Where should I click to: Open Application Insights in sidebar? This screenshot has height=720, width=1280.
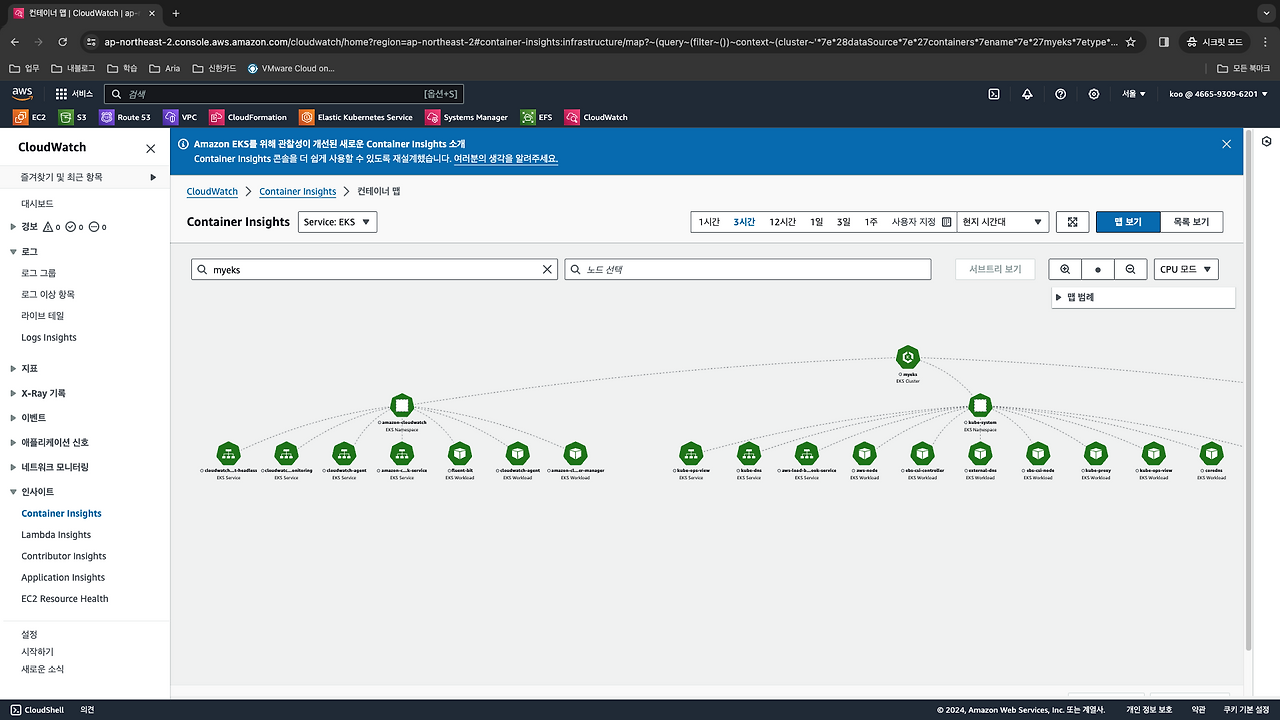pos(63,577)
